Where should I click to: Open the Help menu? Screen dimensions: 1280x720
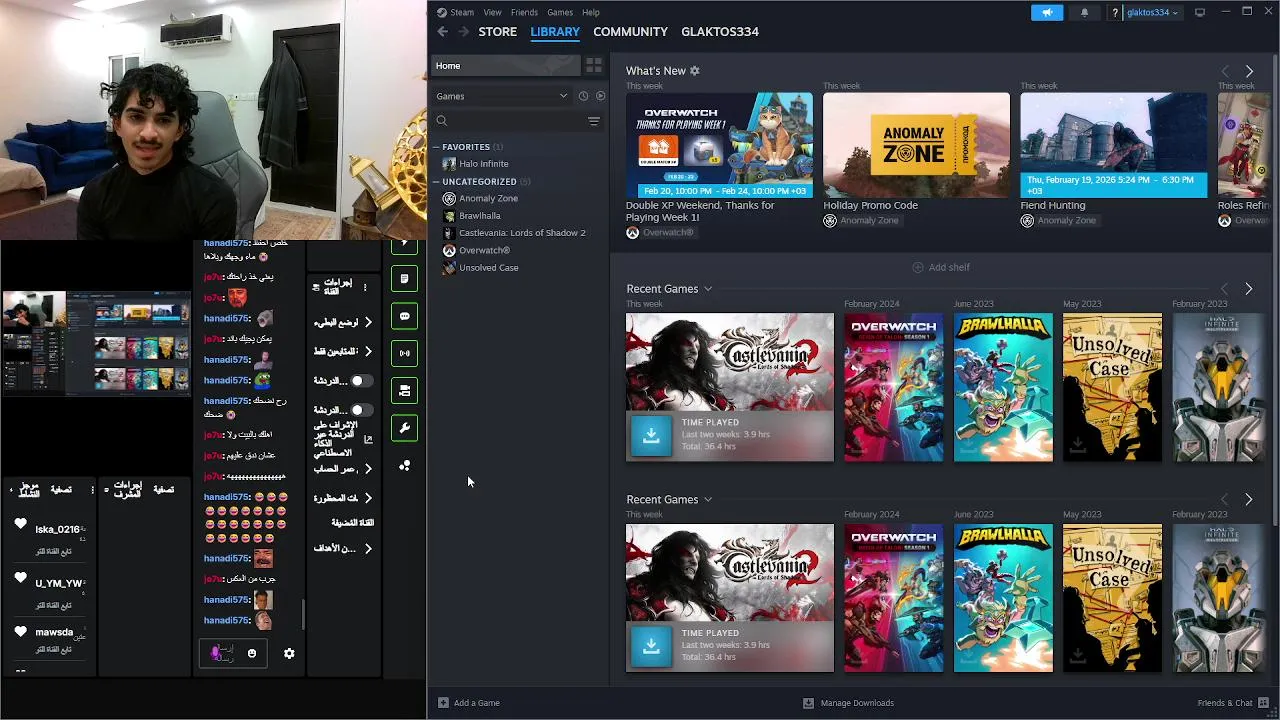click(x=591, y=12)
